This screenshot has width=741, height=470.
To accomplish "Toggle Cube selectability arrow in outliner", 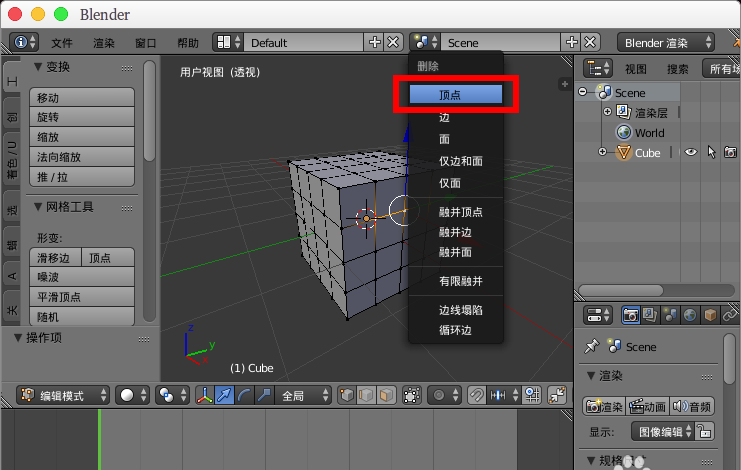I will pos(711,153).
